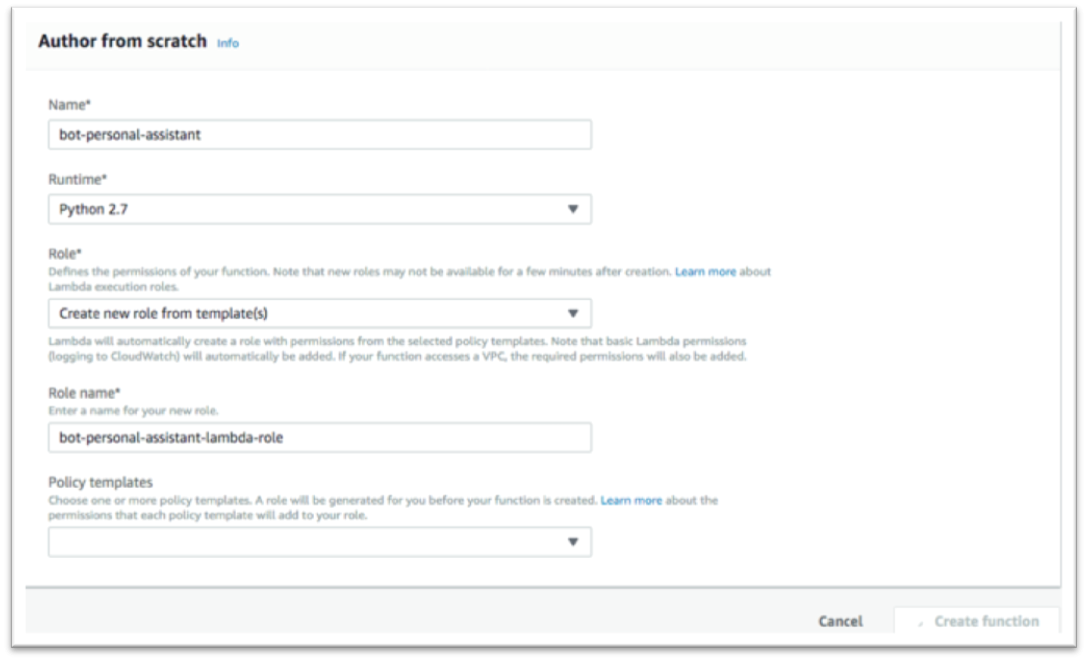Click the Role label
Viewport: 1087px width, 660px height.
coord(64,254)
